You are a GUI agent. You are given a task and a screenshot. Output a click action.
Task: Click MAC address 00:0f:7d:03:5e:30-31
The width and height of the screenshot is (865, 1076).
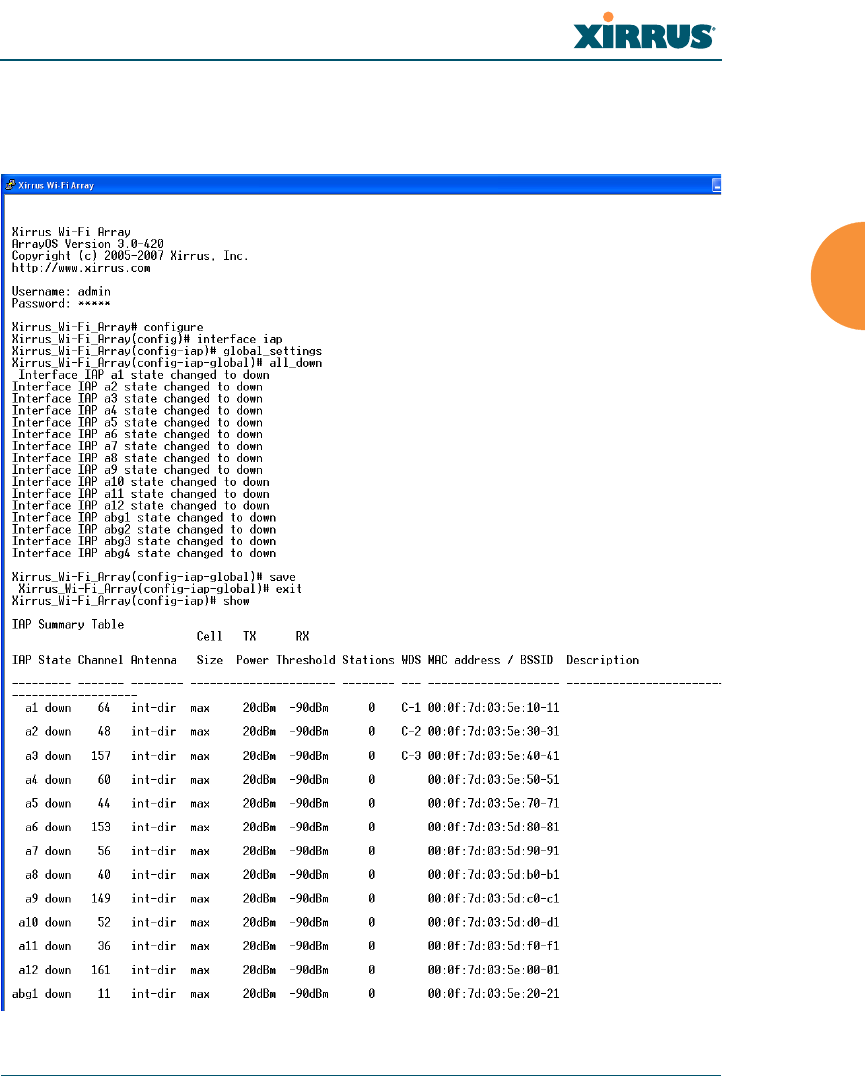[x=494, y=732]
